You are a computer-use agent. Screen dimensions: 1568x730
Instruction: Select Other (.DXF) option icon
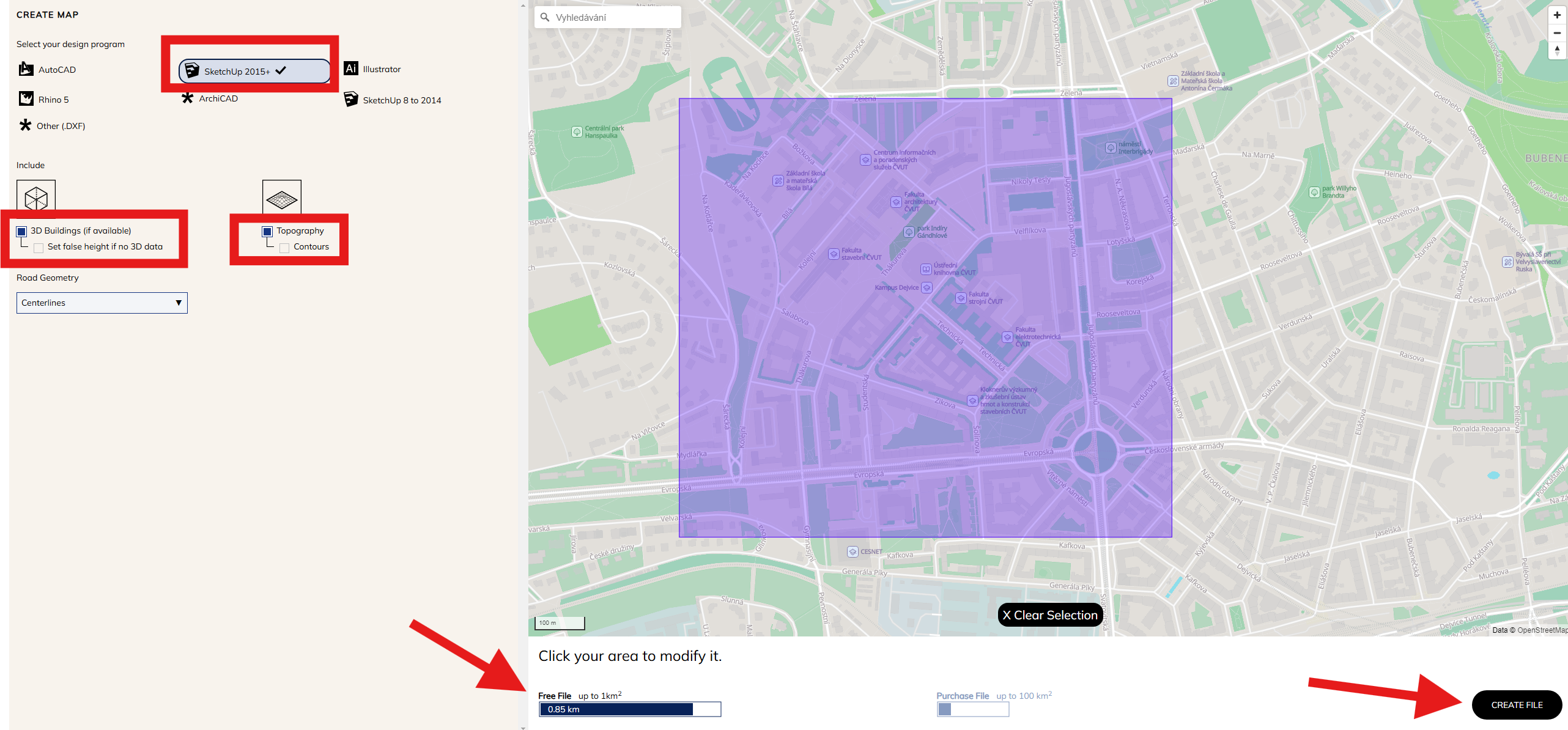tap(25, 125)
